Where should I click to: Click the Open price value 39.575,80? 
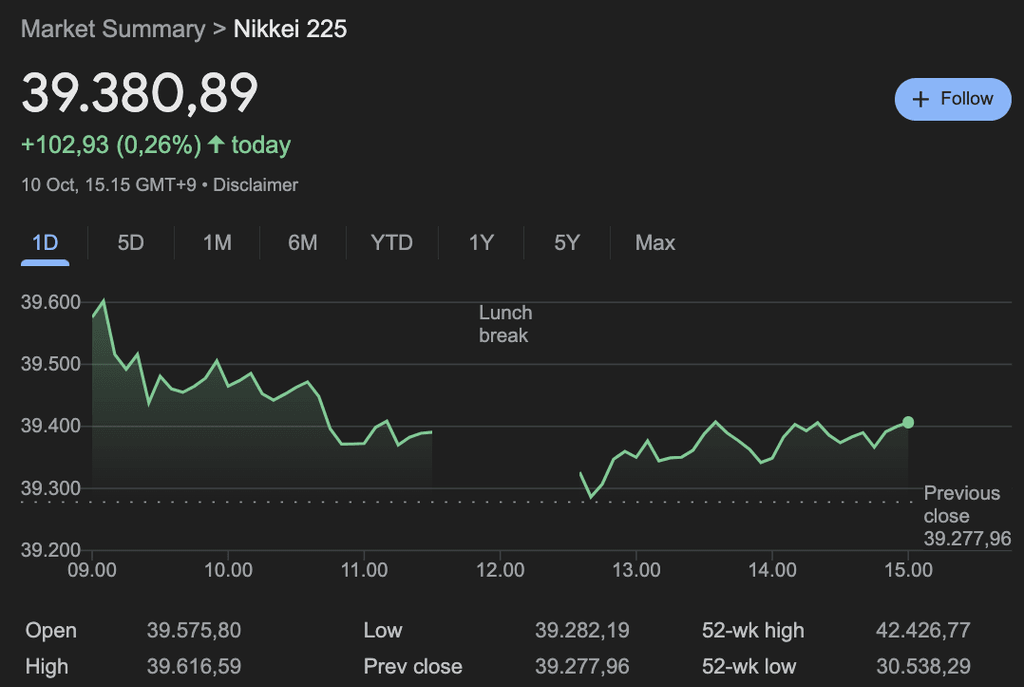194,631
